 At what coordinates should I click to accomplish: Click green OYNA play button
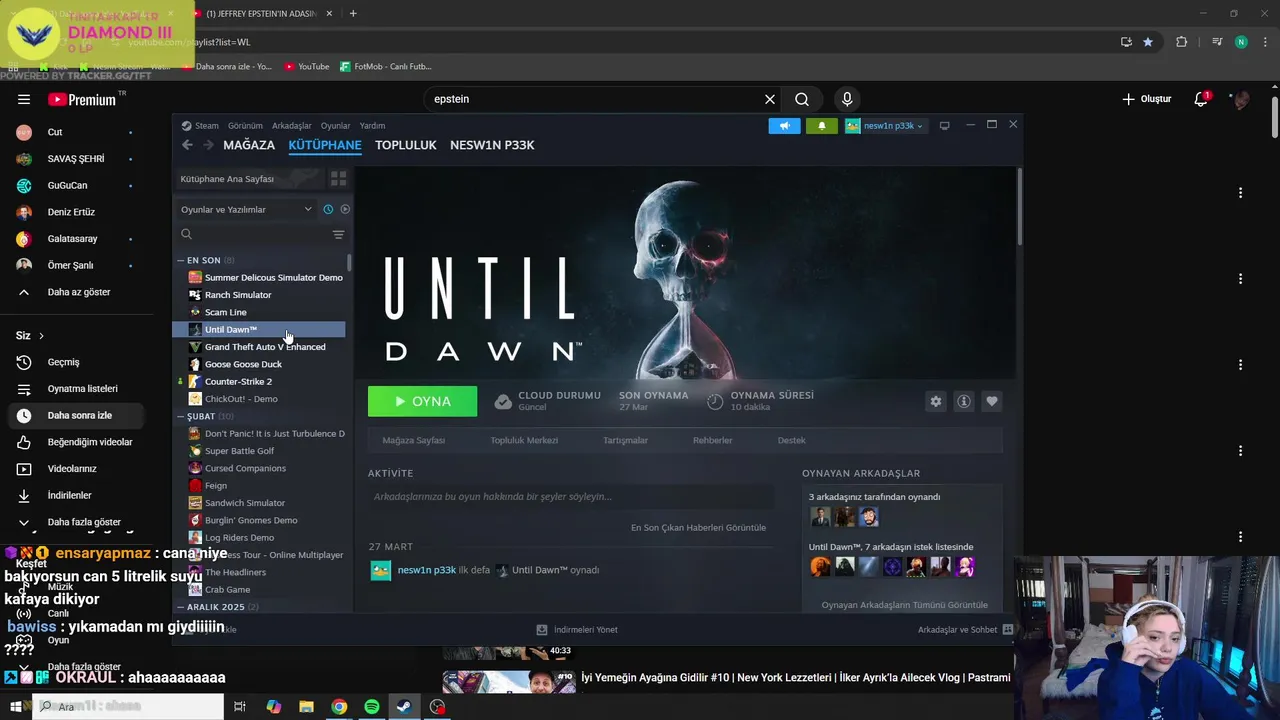(x=422, y=401)
